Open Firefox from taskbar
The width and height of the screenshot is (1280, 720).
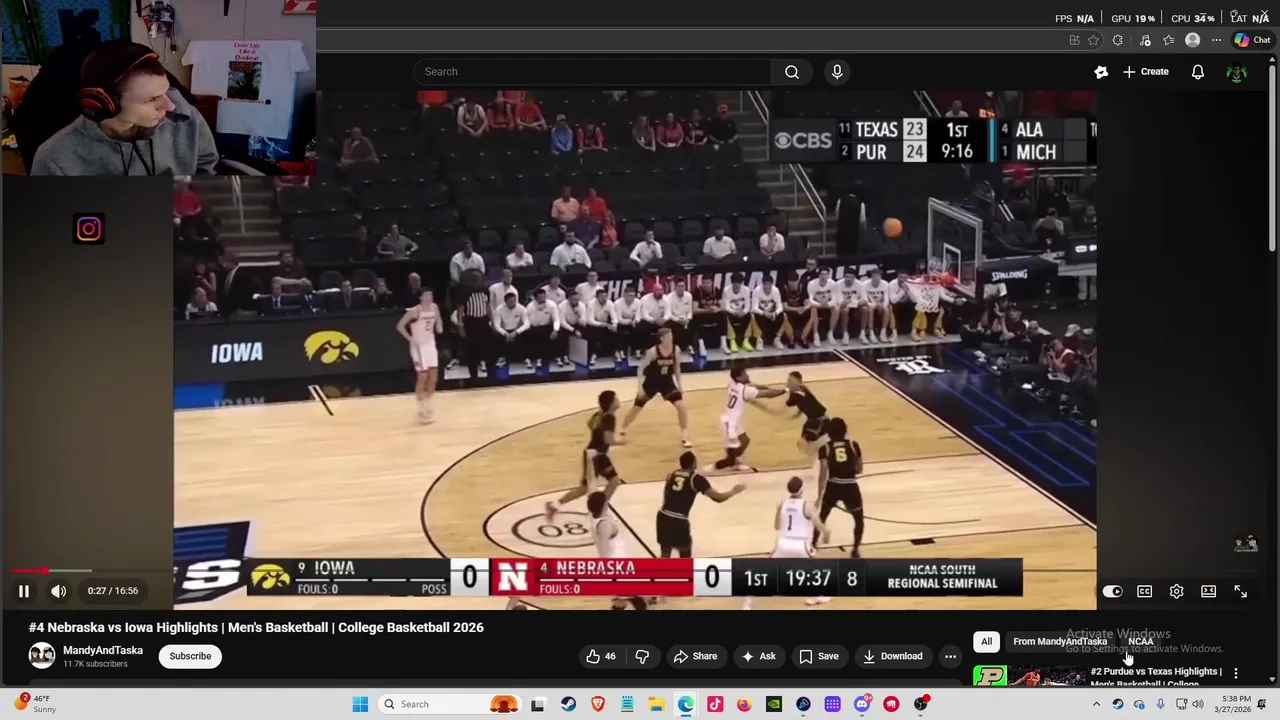744,704
